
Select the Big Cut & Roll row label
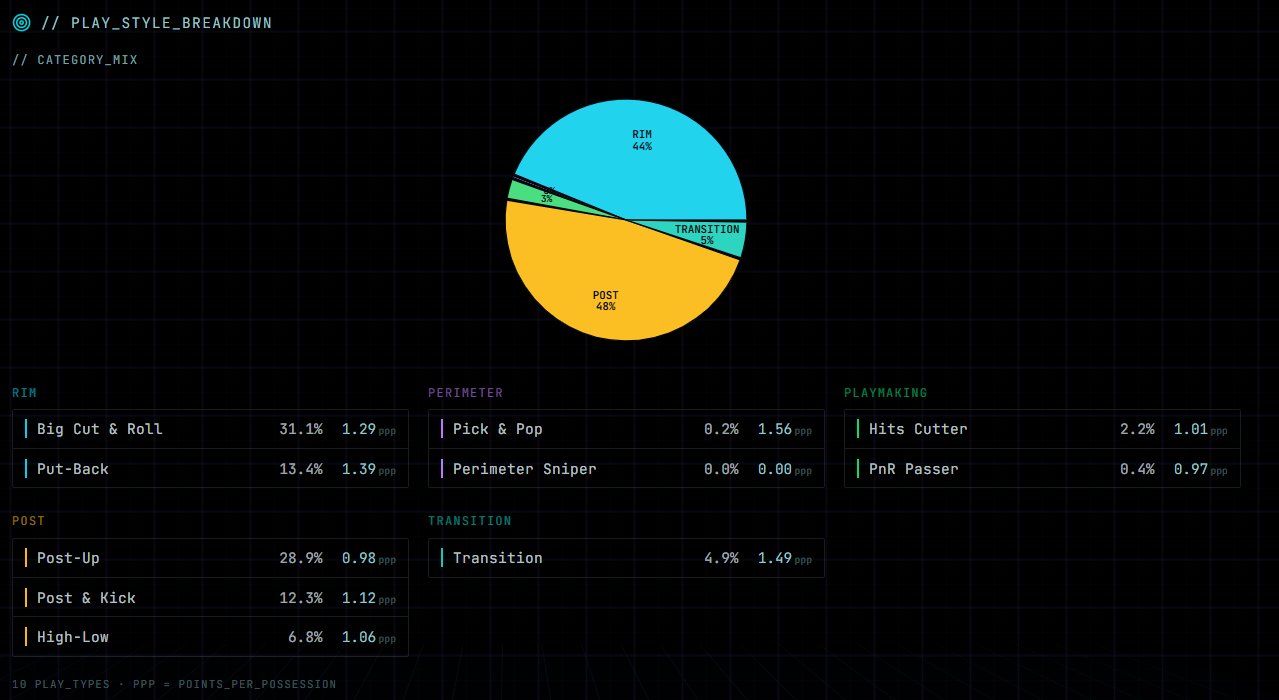(99, 429)
